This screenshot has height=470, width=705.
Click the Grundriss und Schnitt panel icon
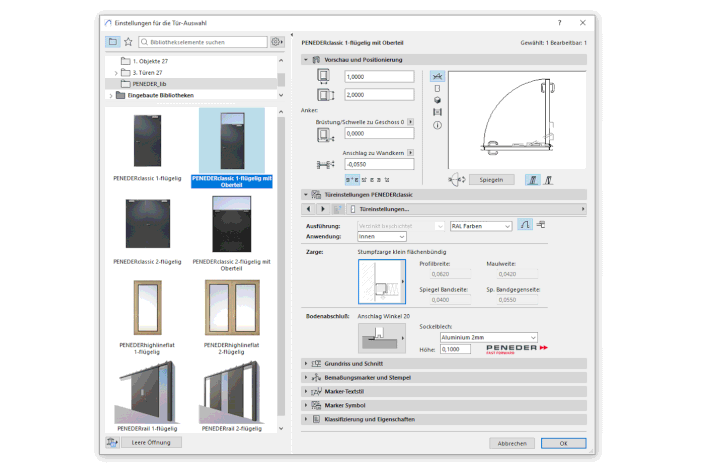(x=317, y=363)
